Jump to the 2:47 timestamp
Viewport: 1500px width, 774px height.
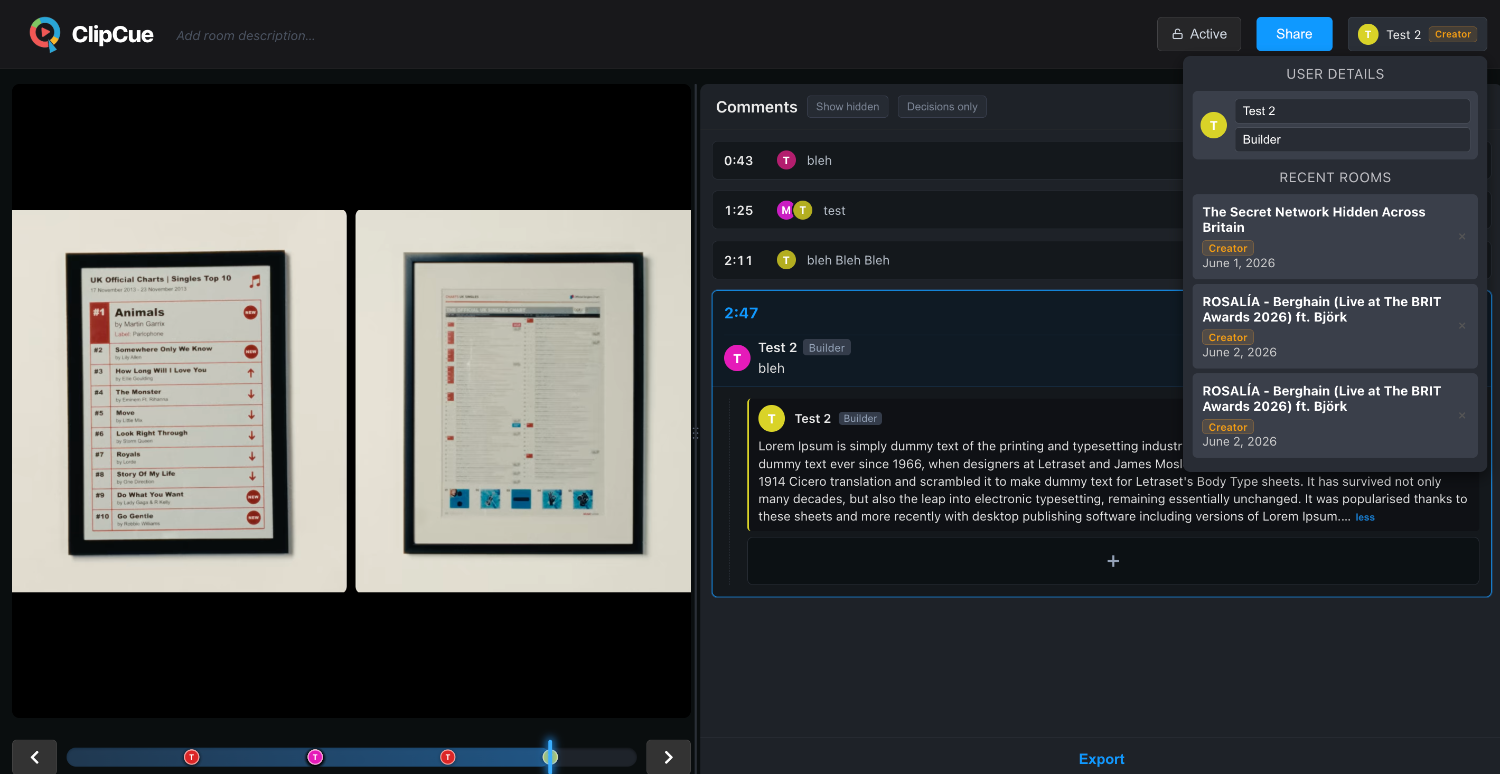pos(741,313)
